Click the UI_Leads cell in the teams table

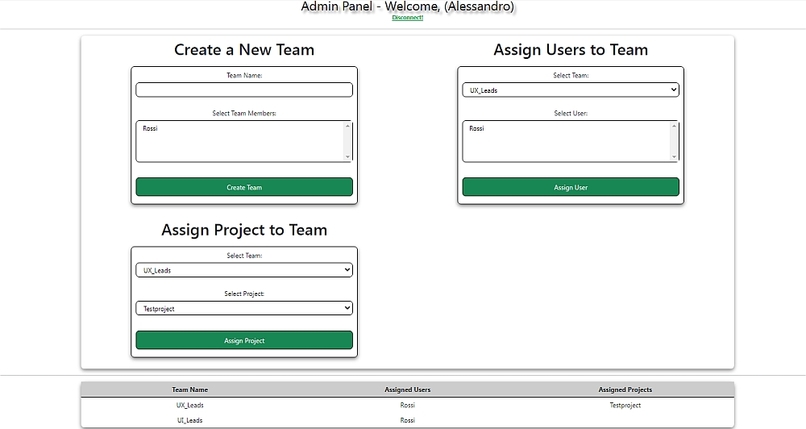(x=190, y=420)
